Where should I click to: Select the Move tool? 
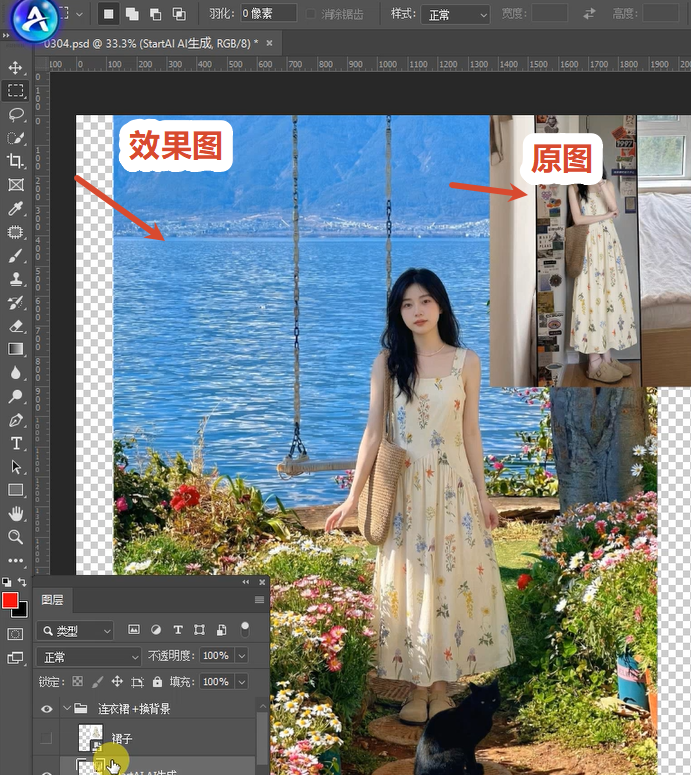pyautogui.click(x=15, y=67)
